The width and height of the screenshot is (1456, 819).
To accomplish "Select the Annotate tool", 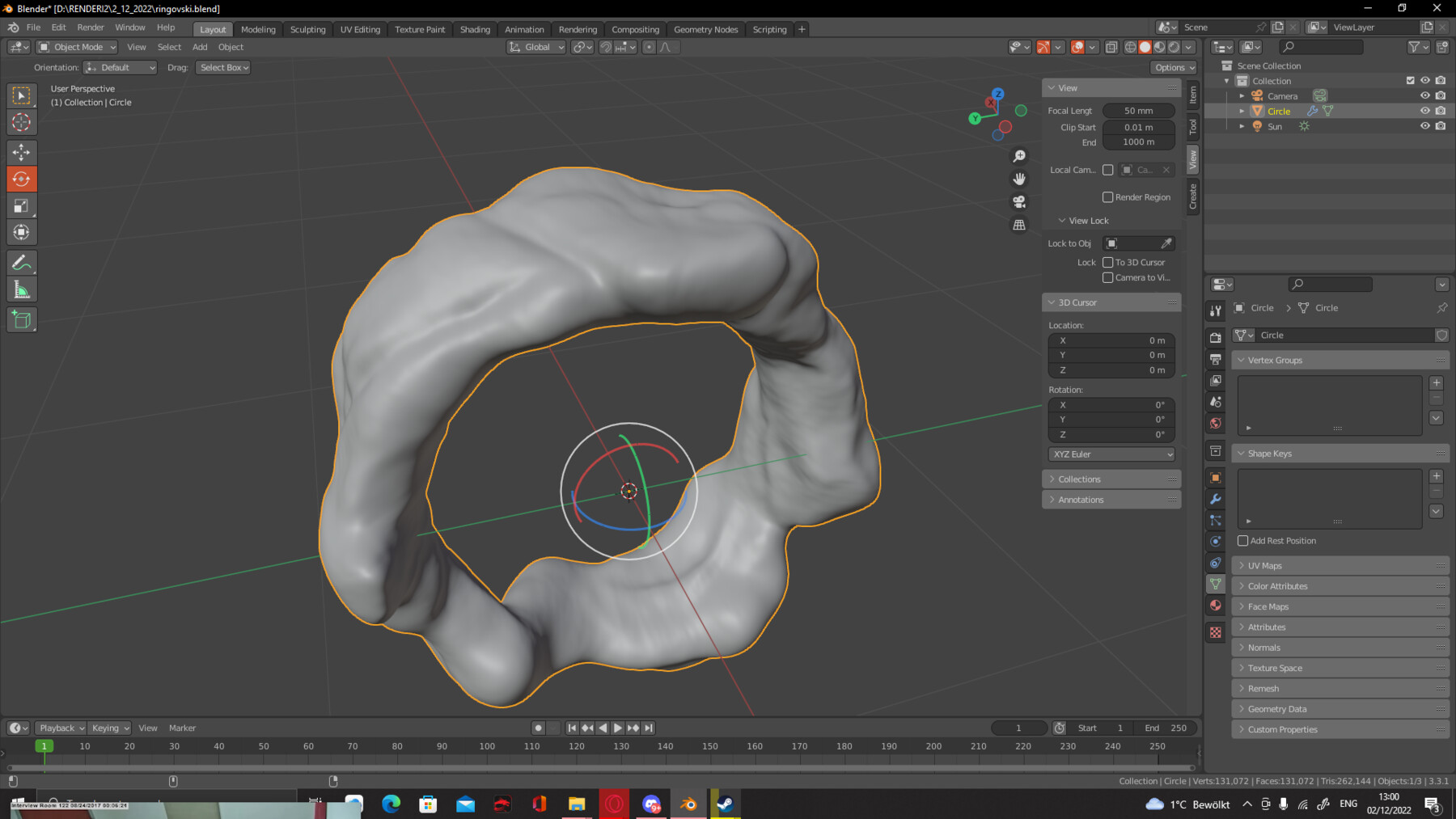I will [x=22, y=261].
